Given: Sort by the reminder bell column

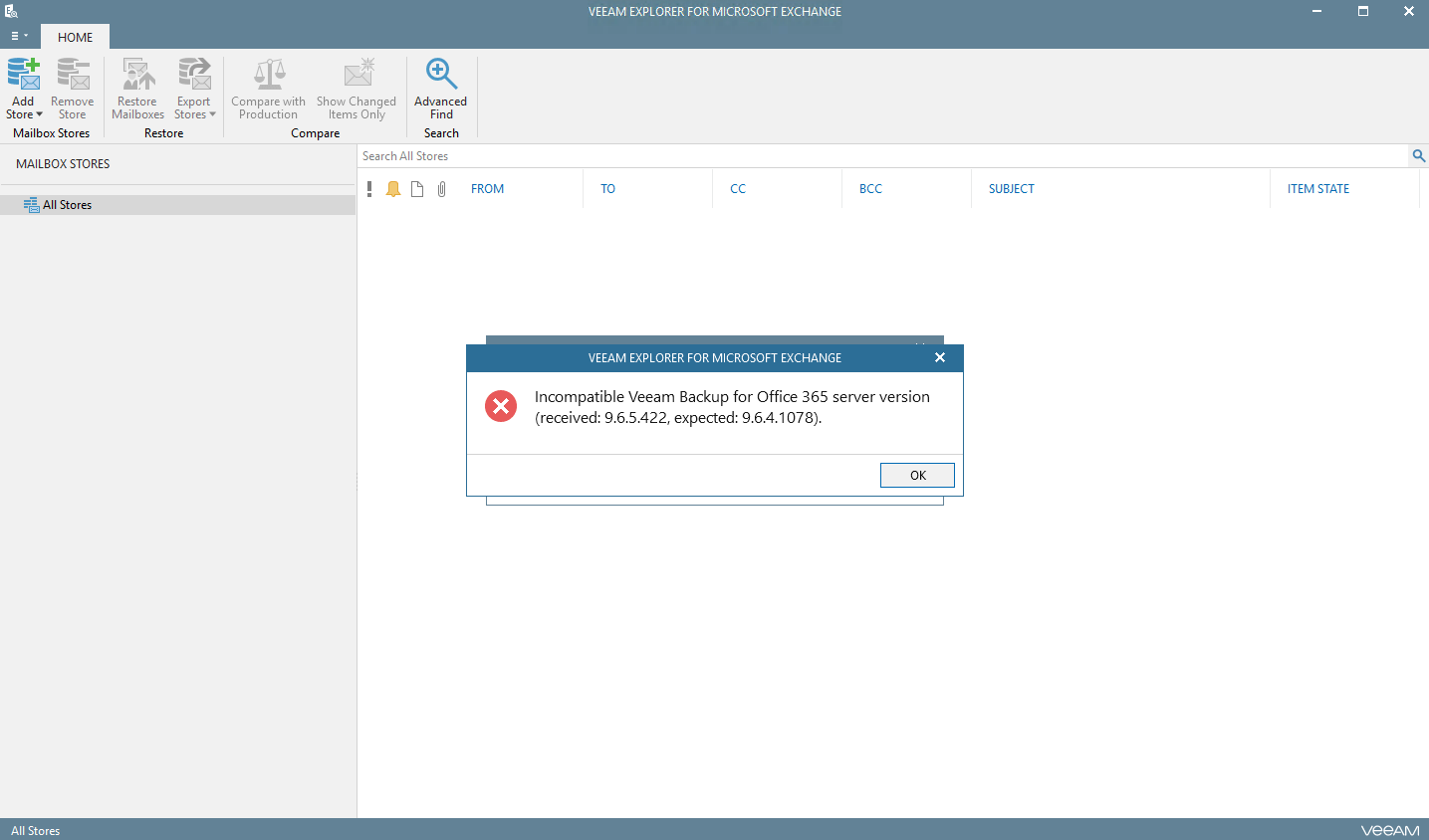Looking at the screenshot, I should pyautogui.click(x=393, y=189).
